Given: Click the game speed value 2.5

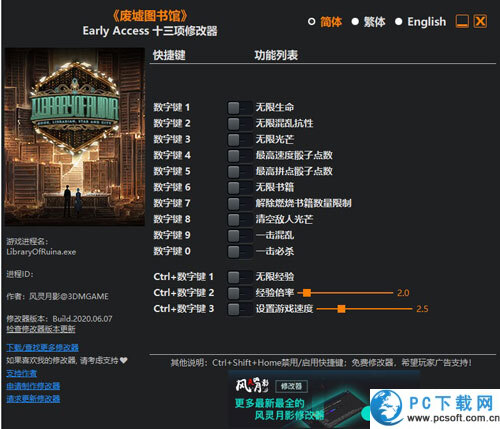Looking at the screenshot, I should [x=422, y=309].
